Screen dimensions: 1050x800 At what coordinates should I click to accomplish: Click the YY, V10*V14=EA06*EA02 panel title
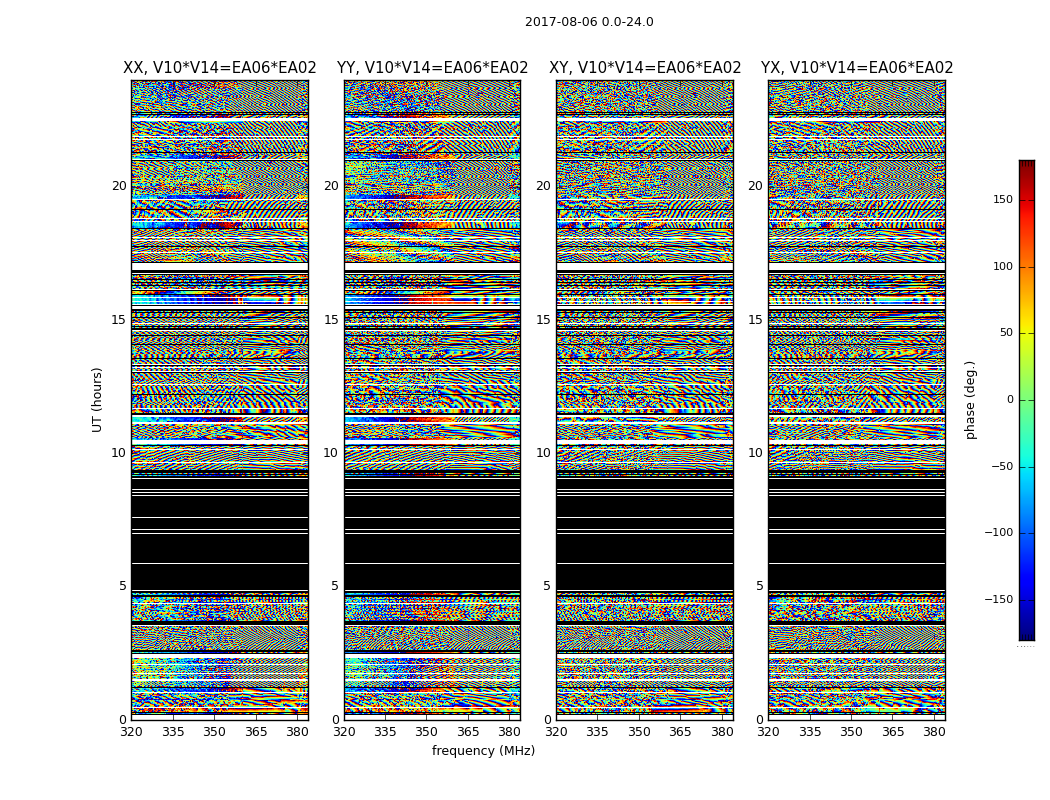(x=433, y=68)
